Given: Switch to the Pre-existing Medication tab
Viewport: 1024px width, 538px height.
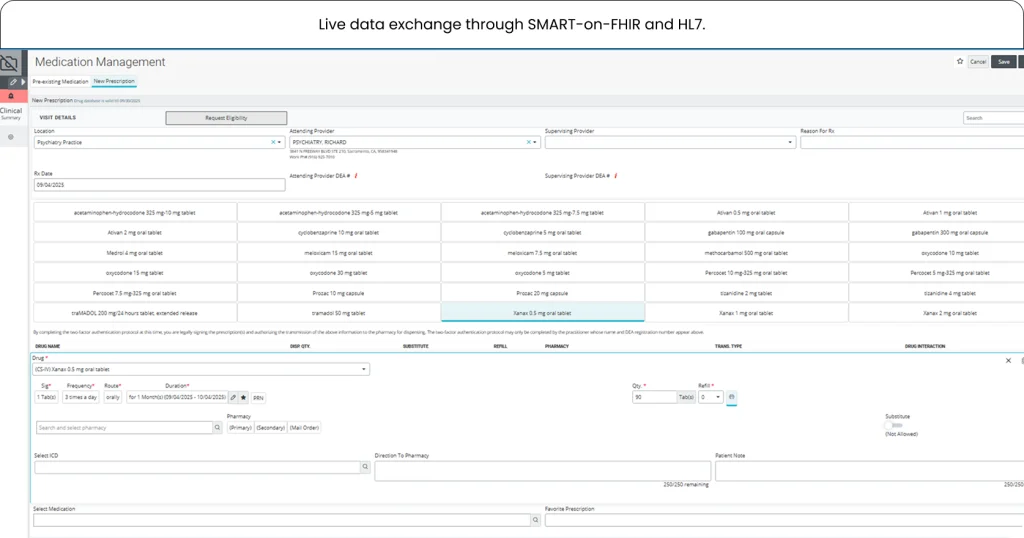Looking at the screenshot, I should 61,81.
